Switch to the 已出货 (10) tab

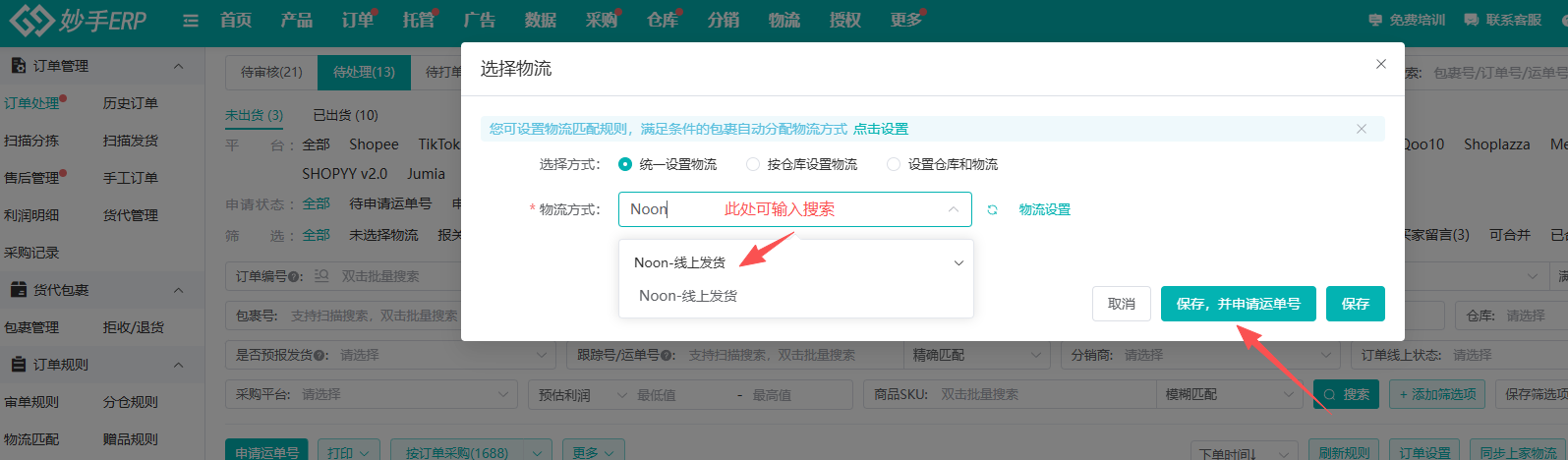(x=345, y=115)
